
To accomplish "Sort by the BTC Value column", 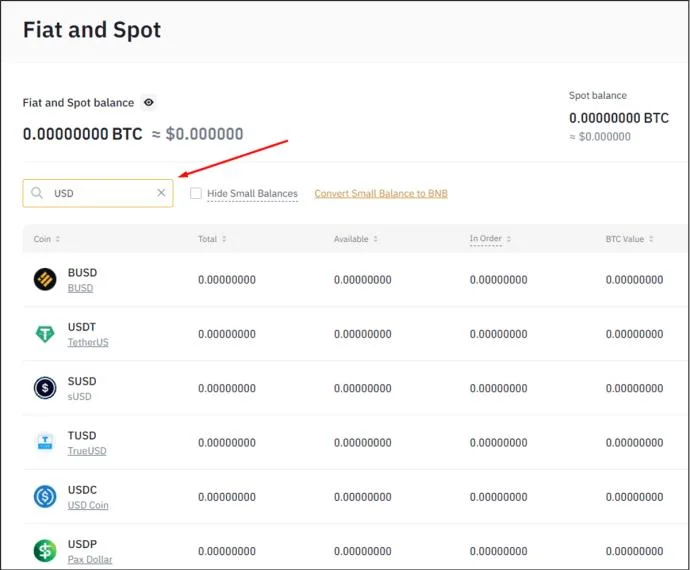I will pos(629,239).
